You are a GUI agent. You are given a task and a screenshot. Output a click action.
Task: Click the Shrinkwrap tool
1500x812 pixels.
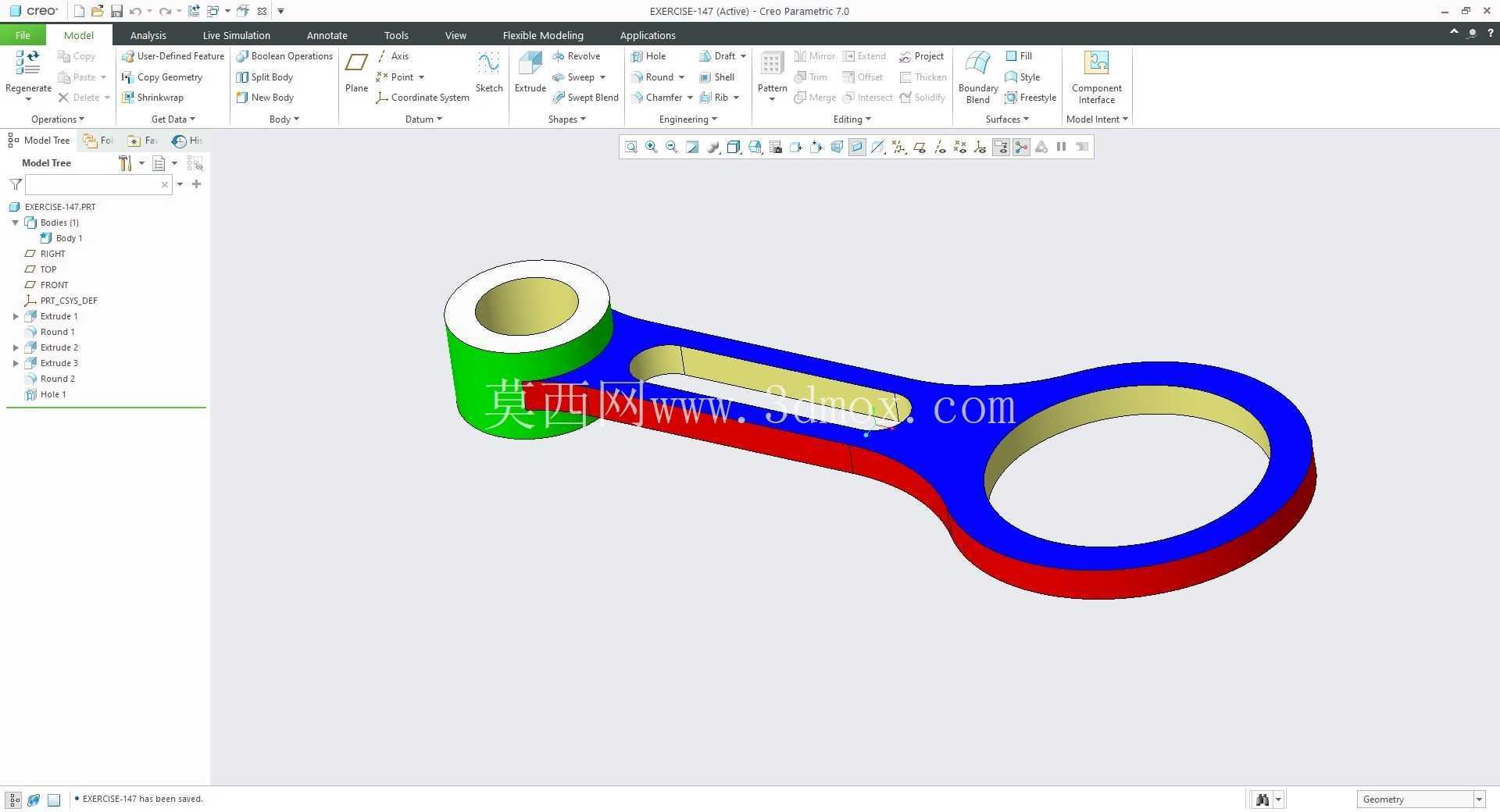click(x=152, y=98)
